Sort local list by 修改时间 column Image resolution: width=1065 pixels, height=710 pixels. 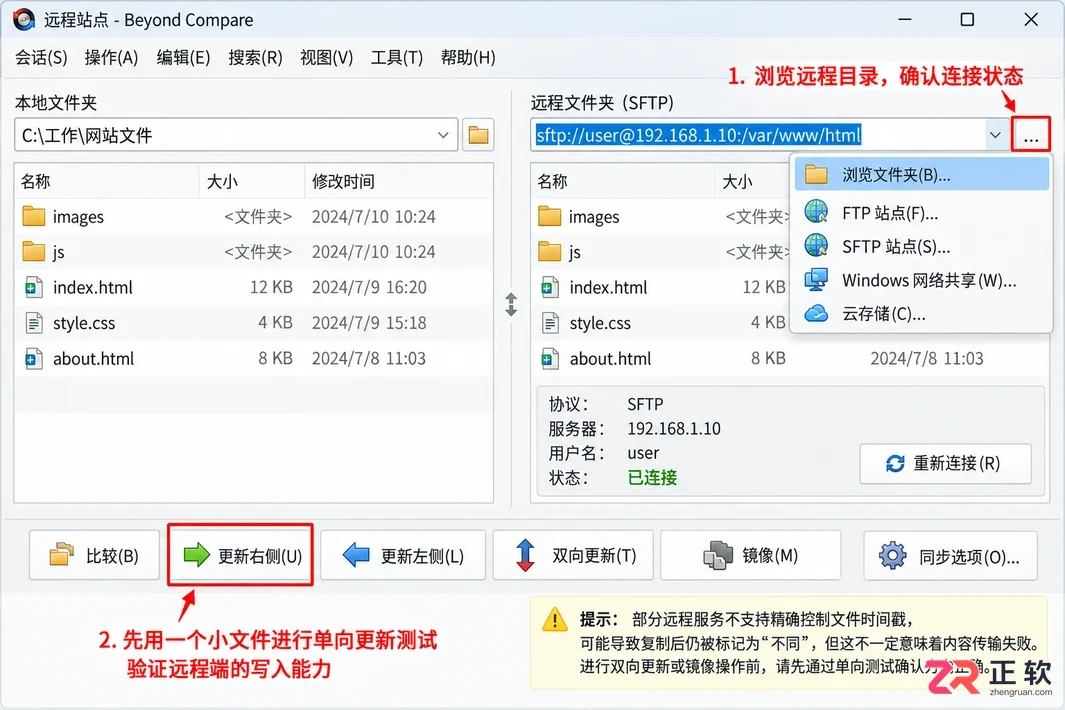point(399,181)
